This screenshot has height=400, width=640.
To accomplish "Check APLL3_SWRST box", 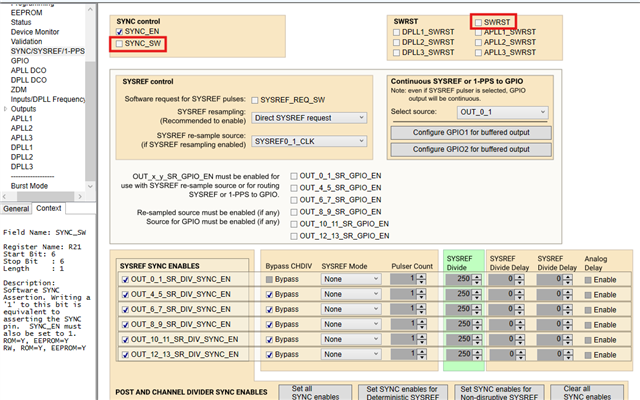I will [478, 53].
